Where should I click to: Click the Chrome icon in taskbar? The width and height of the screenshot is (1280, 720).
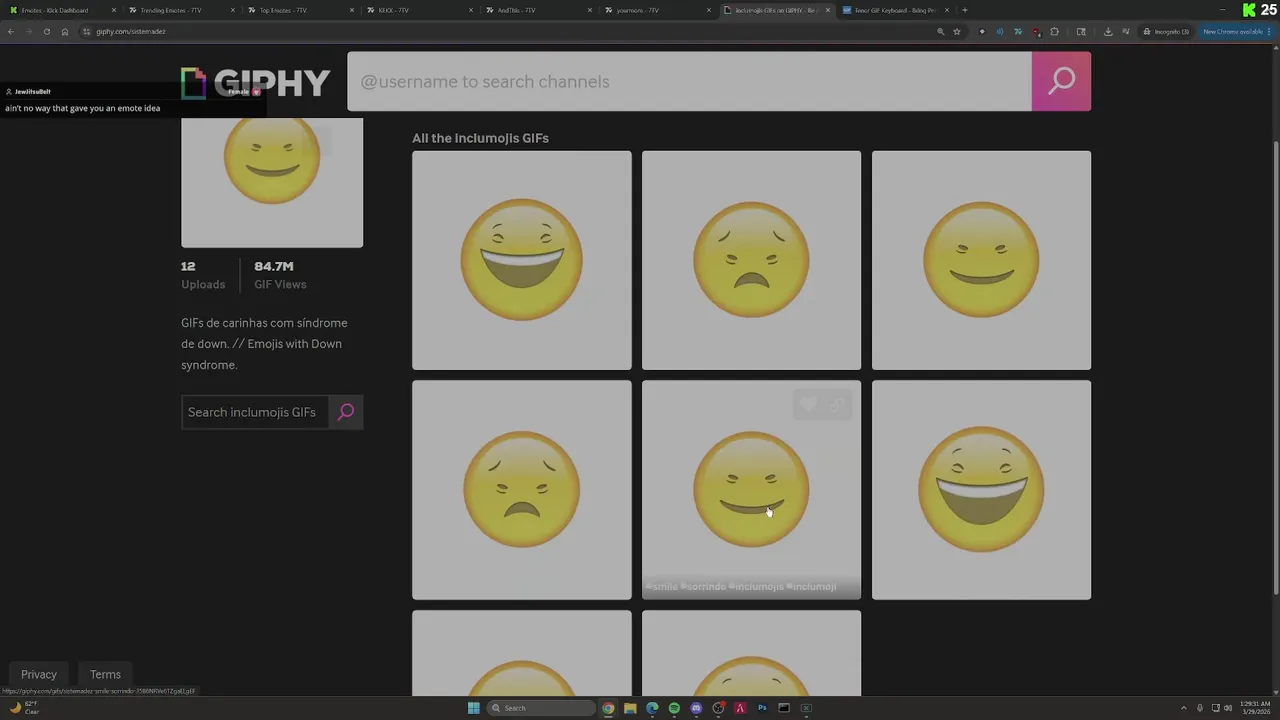[x=608, y=708]
